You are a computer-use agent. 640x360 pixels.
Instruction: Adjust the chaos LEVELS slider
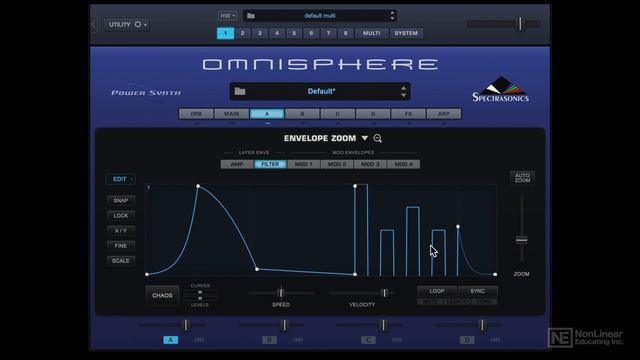pos(200,298)
